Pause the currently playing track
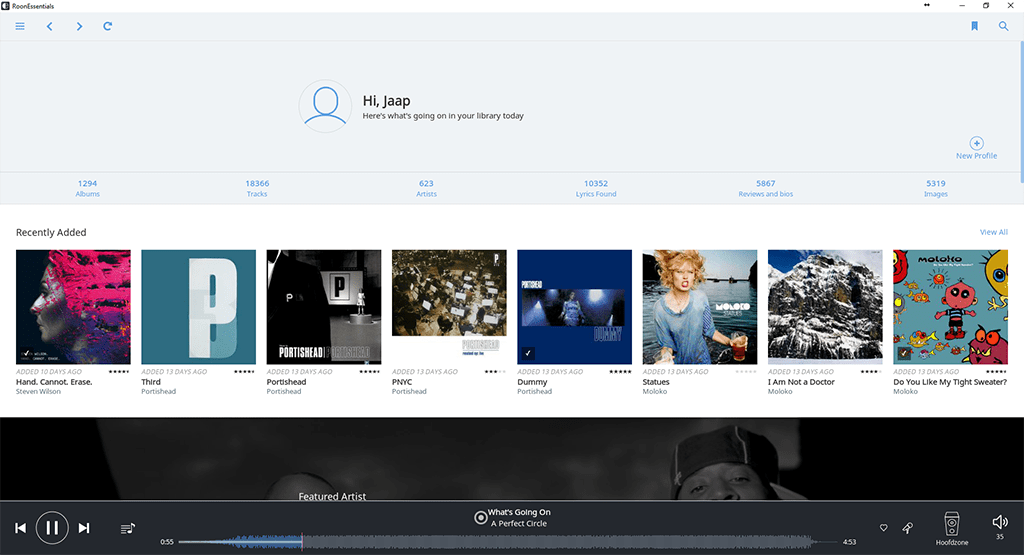The height and width of the screenshot is (555, 1024). point(52,528)
